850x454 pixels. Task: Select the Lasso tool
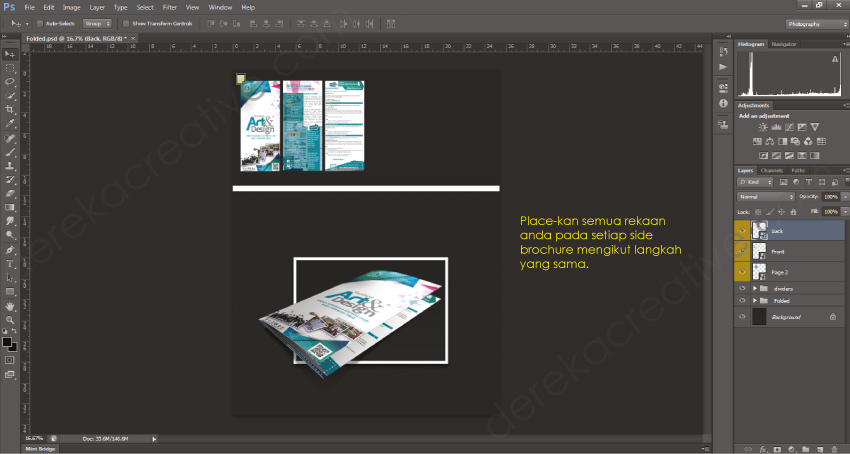(10, 80)
